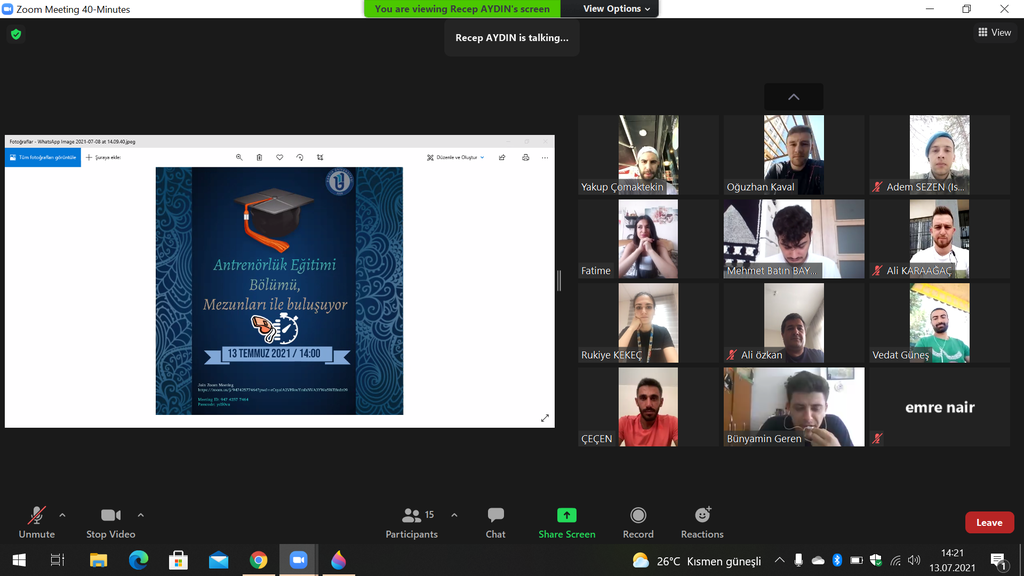Open the Chat panel
The height and width of the screenshot is (576, 1024).
(x=495, y=522)
